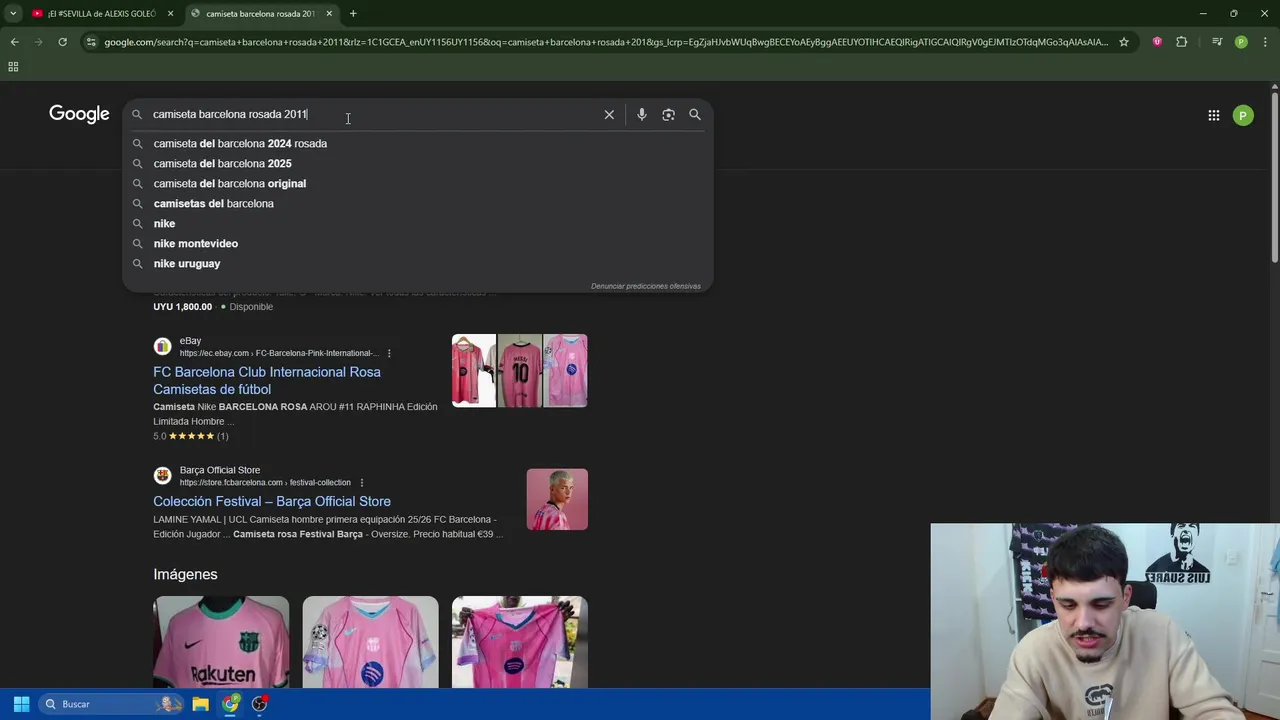
Task: Start voice search with the microphone icon
Action: coord(642,114)
